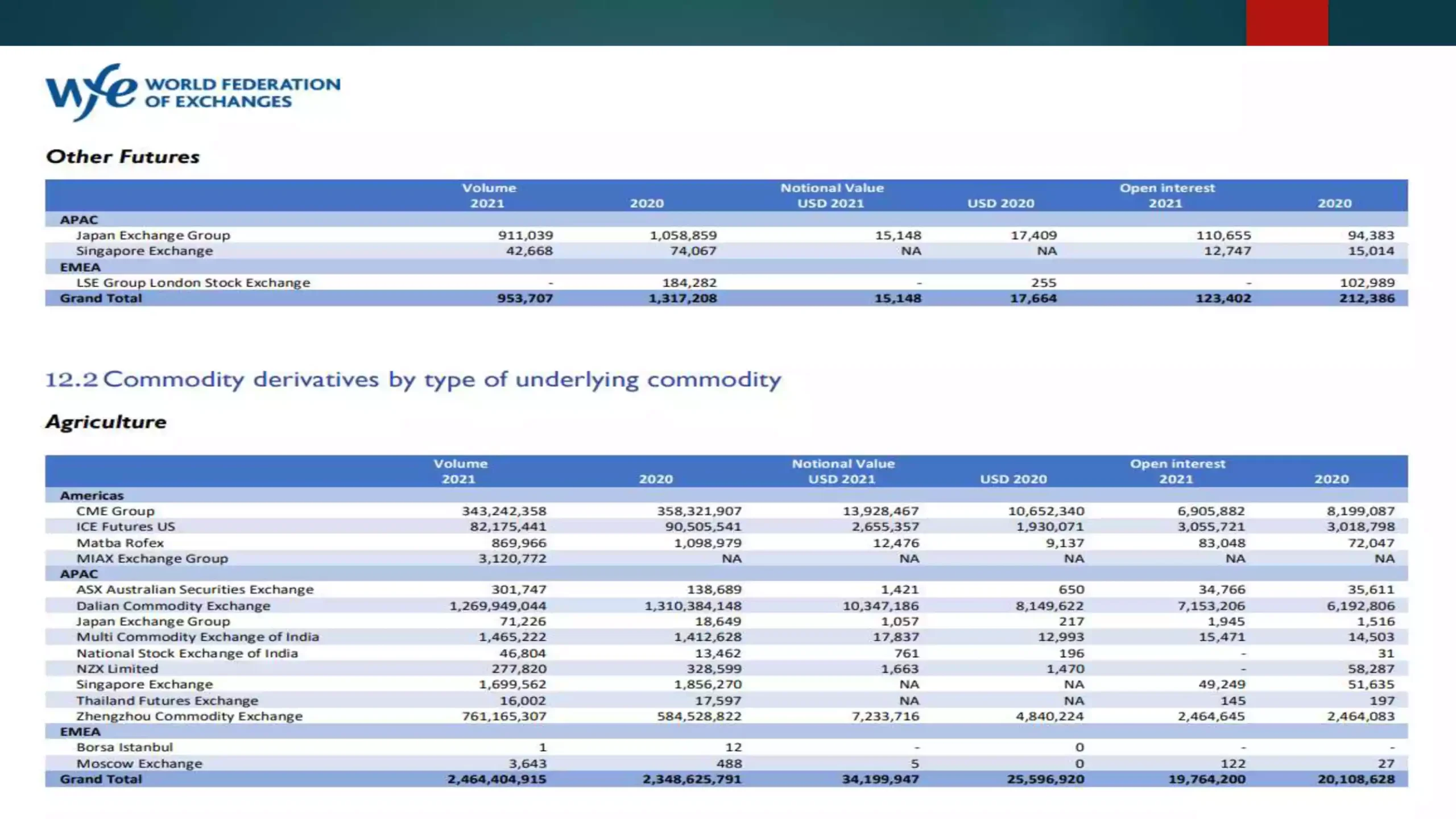
Task: Click the value 90,505,541
Action: (x=703, y=527)
